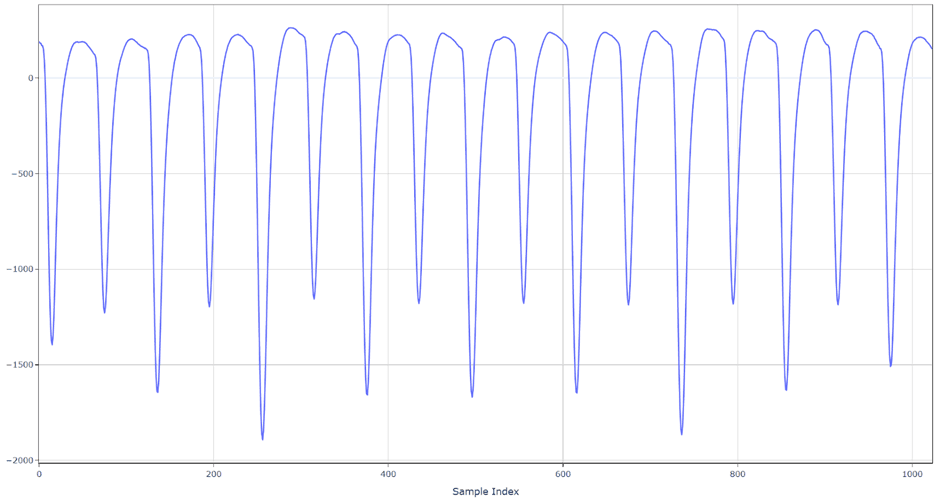Click the trough bottom near sample 496

[x=472, y=396]
